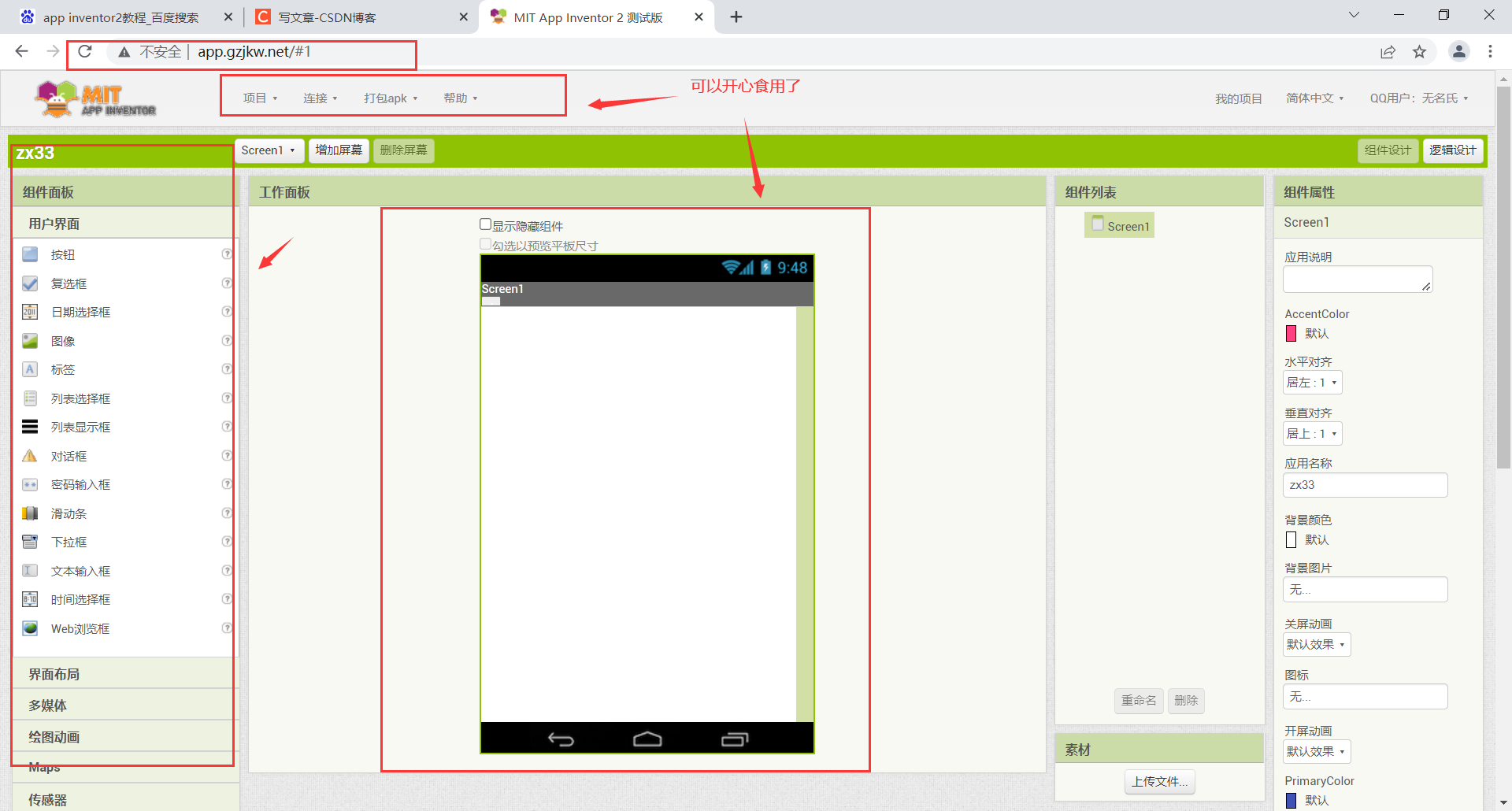Click the 应用名称 input field
This screenshot has width=1512, height=811.
coord(1365,485)
